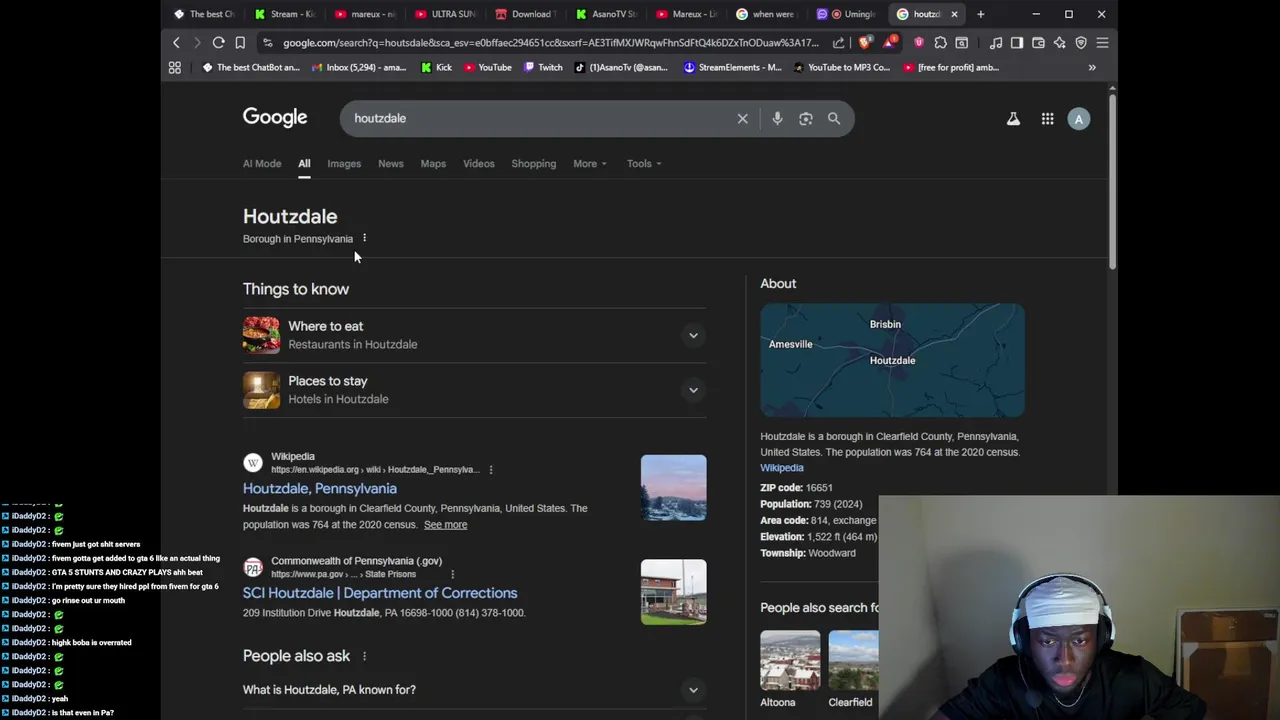
Task: Open the Houtzdale map thumbnail
Action: point(892,360)
